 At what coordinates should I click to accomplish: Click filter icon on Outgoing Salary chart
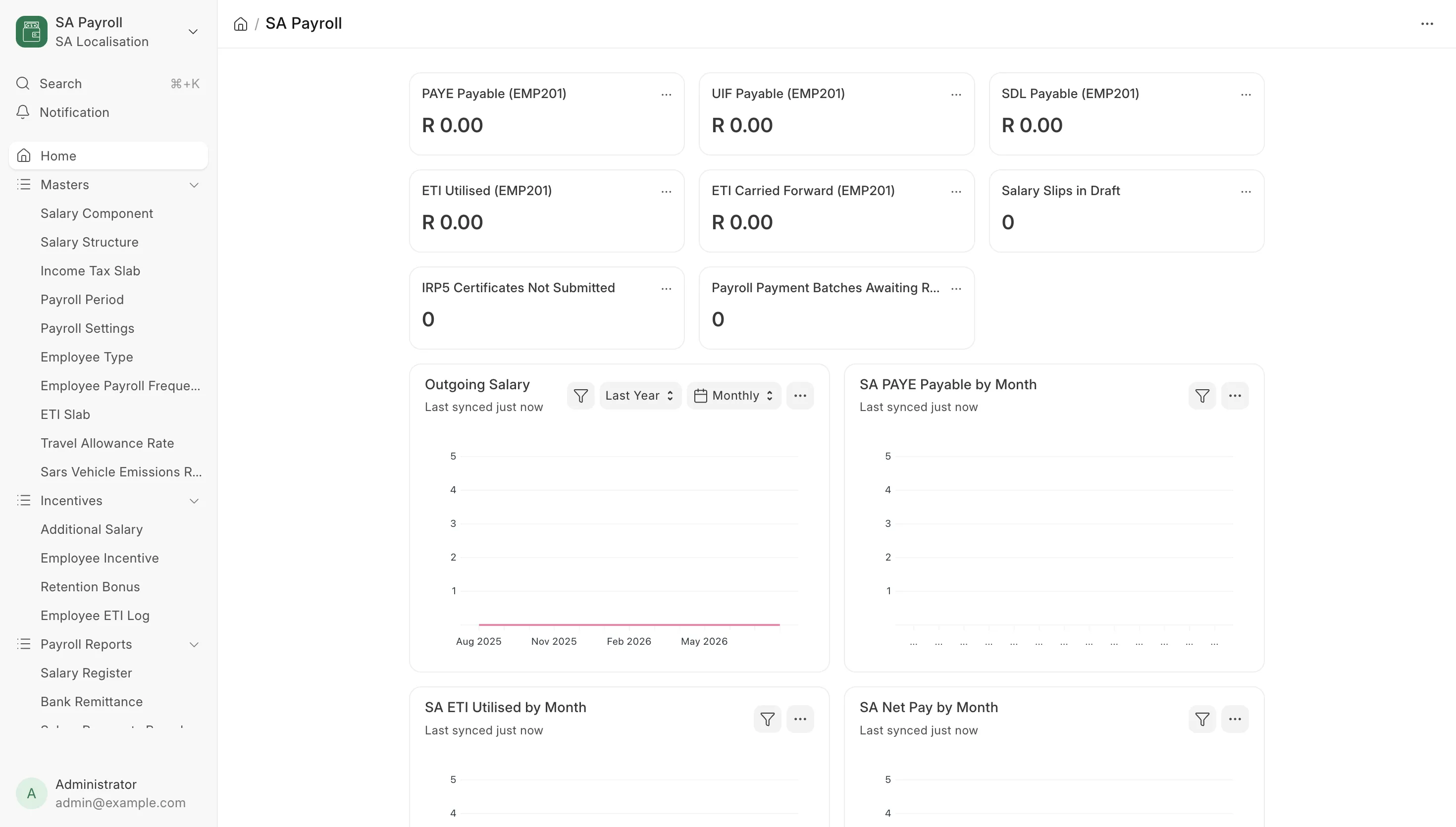click(x=580, y=396)
